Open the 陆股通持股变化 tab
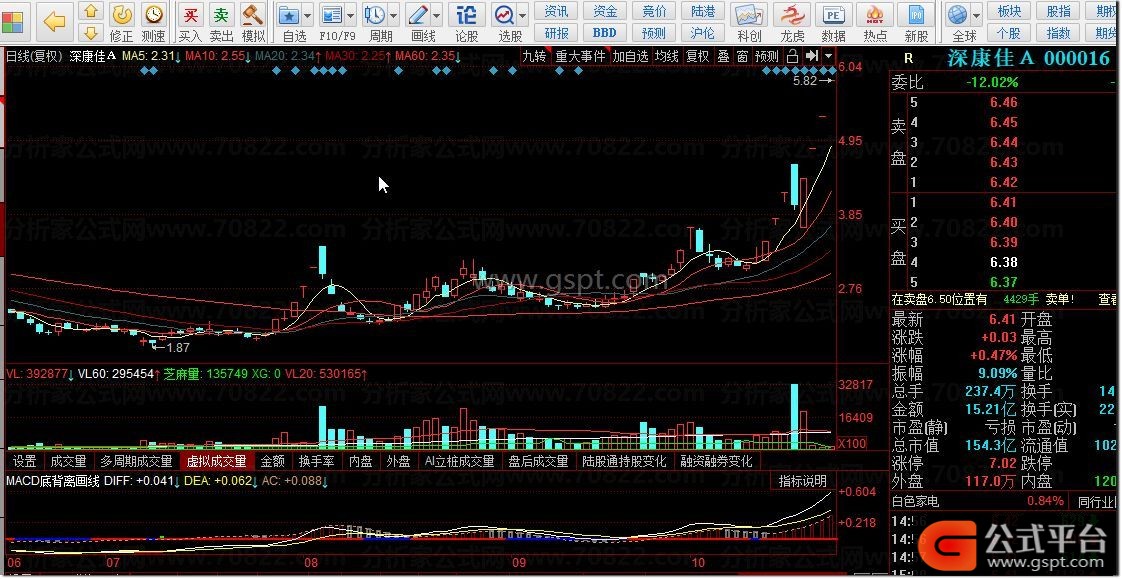 click(624, 461)
